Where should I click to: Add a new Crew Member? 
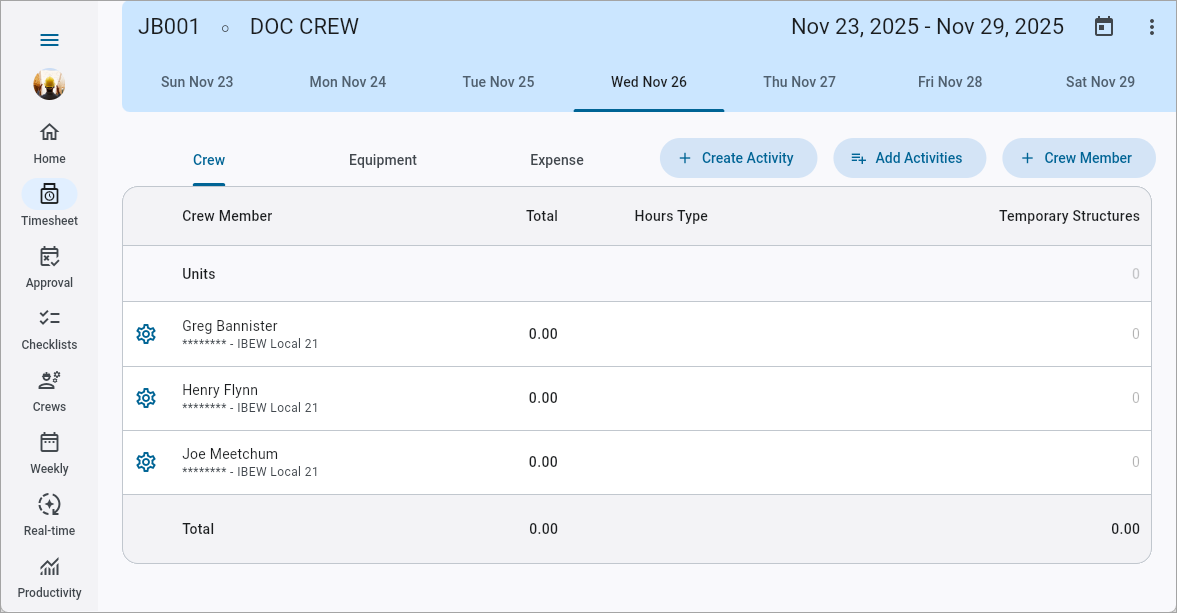pos(1079,157)
